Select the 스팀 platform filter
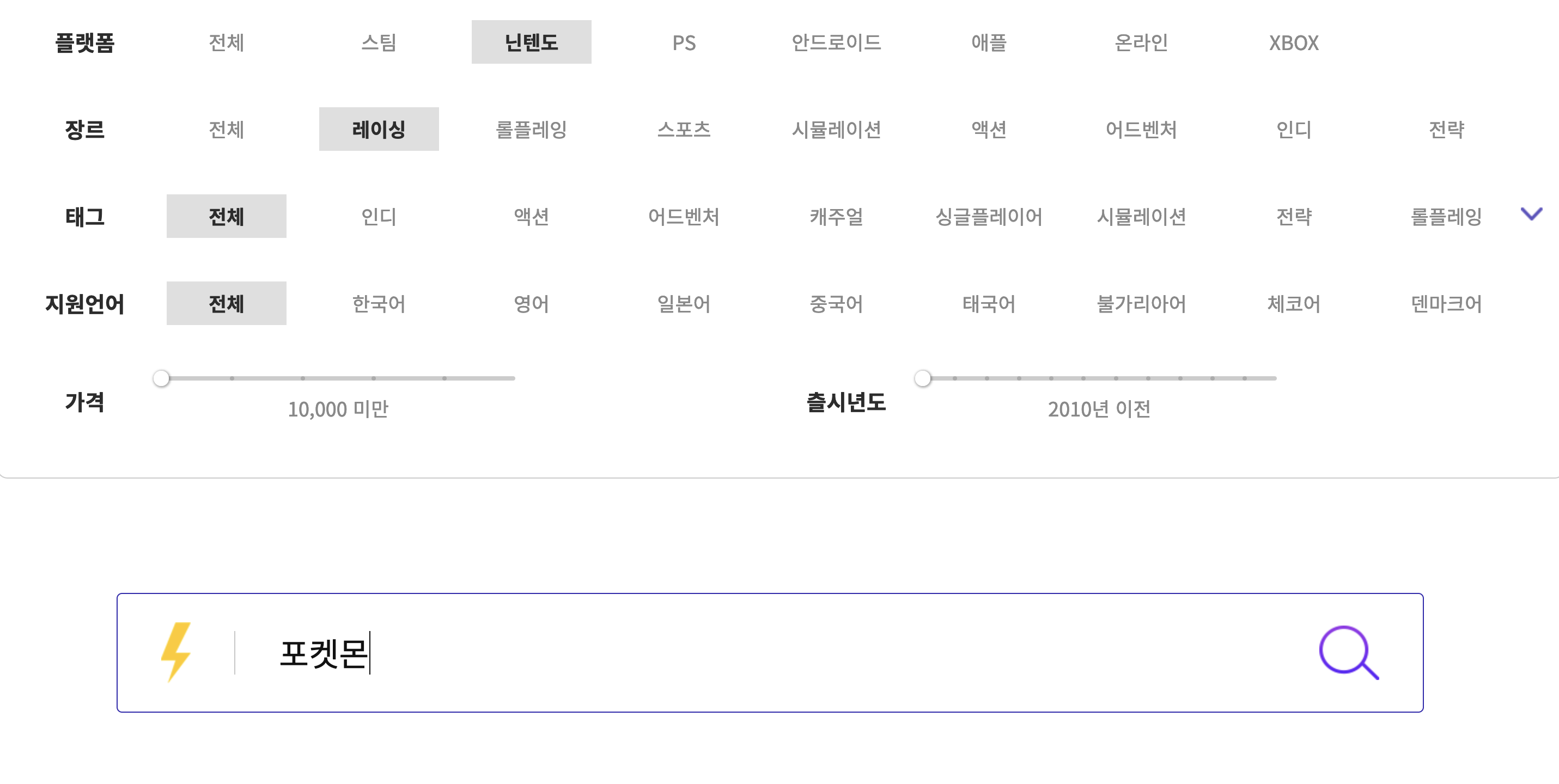The image size is (1559, 784). (x=379, y=42)
